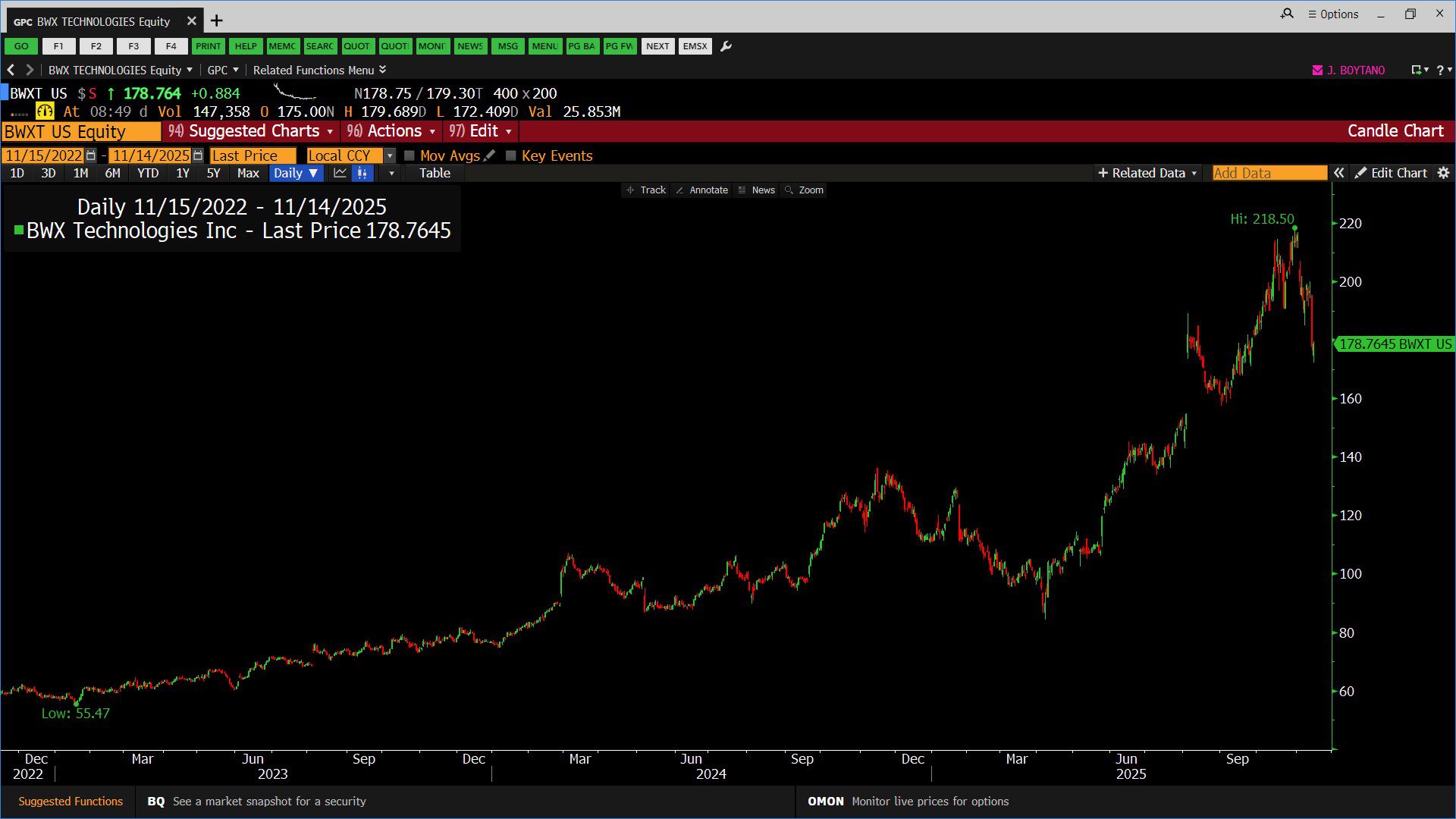Collapse panel with double chevron icon
This screenshot has width=1456, height=819.
tap(1339, 173)
